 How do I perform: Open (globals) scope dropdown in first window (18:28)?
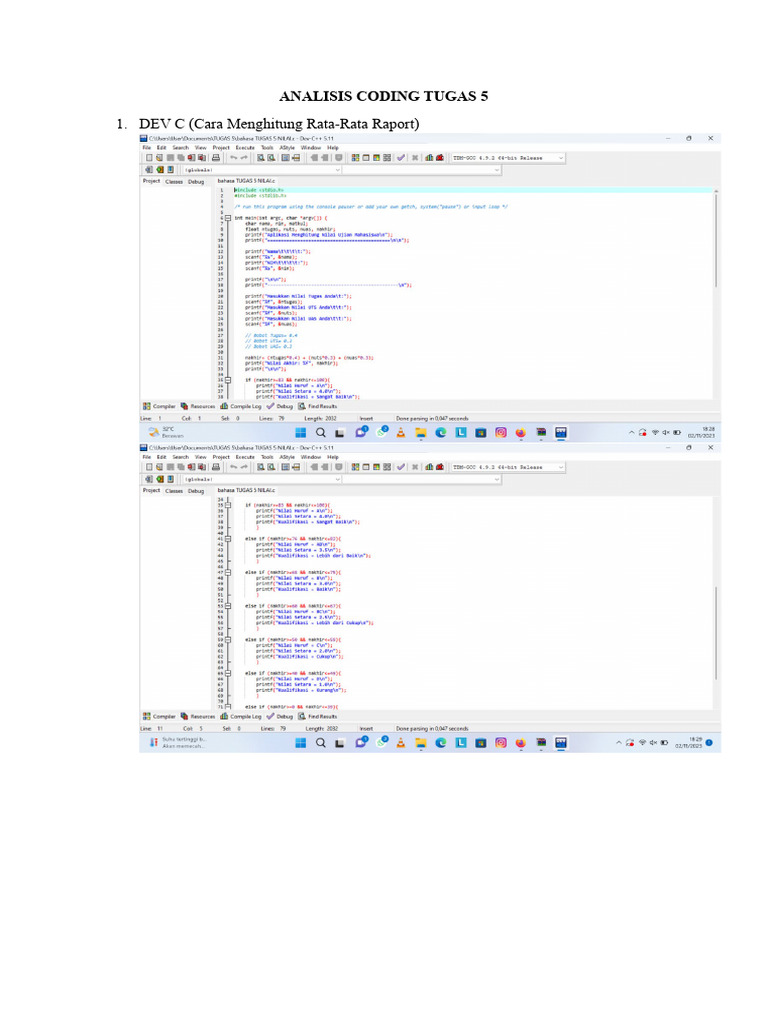click(x=262, y=170)
